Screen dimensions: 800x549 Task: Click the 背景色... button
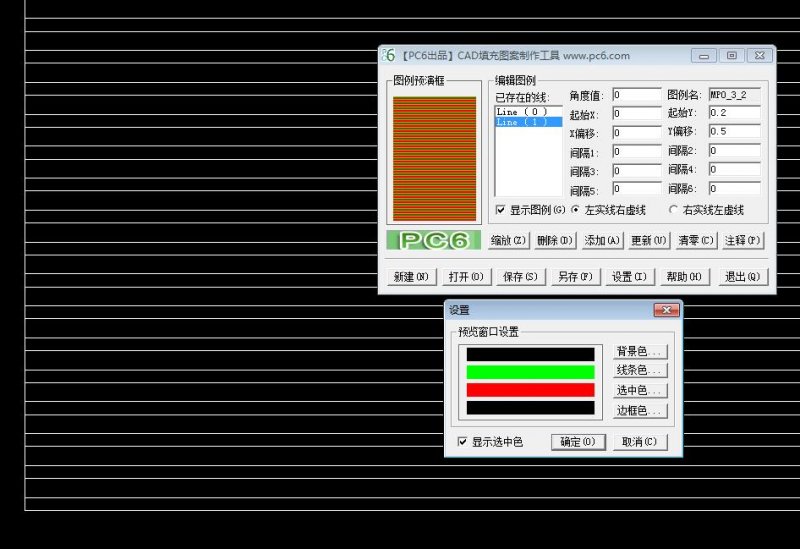(640, 351)
